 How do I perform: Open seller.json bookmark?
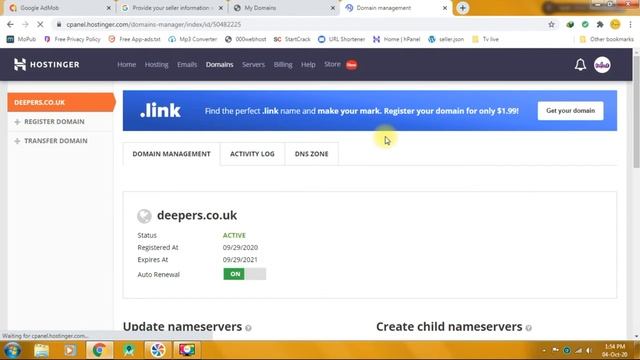[x=446, y=39]
